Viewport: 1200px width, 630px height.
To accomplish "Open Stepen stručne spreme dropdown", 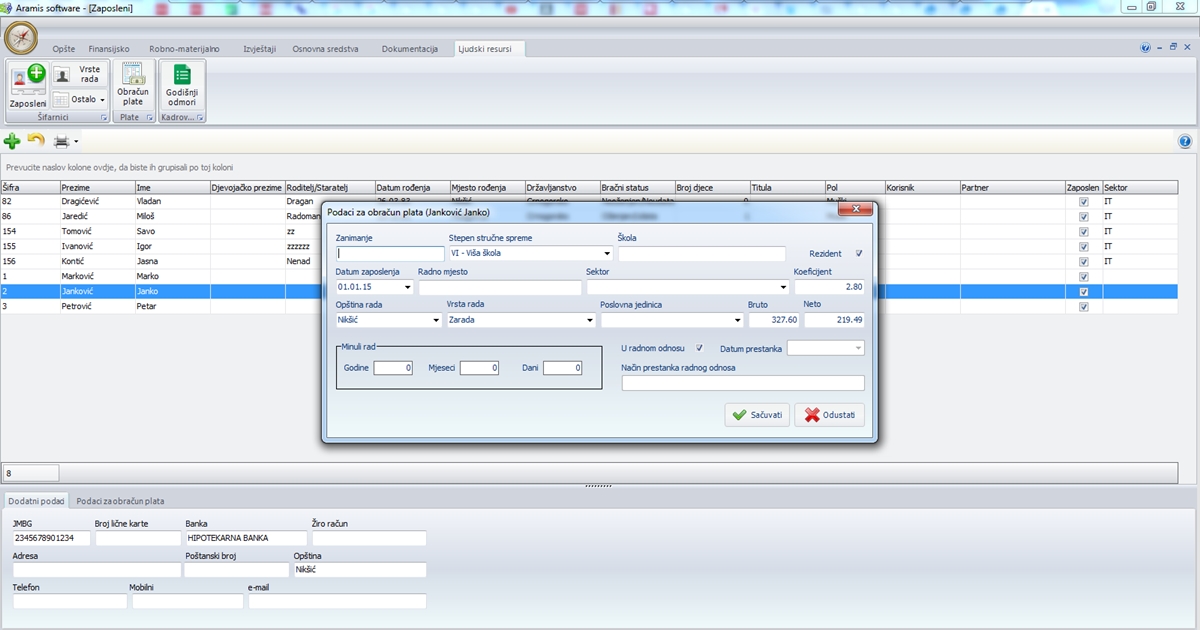I will 607,253.
